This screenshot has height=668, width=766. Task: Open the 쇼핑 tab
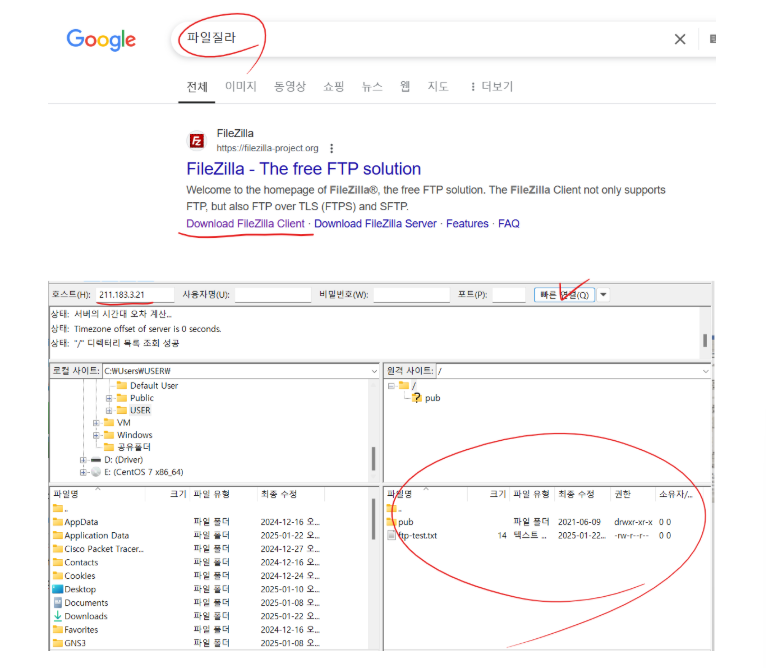coord(334,86)
